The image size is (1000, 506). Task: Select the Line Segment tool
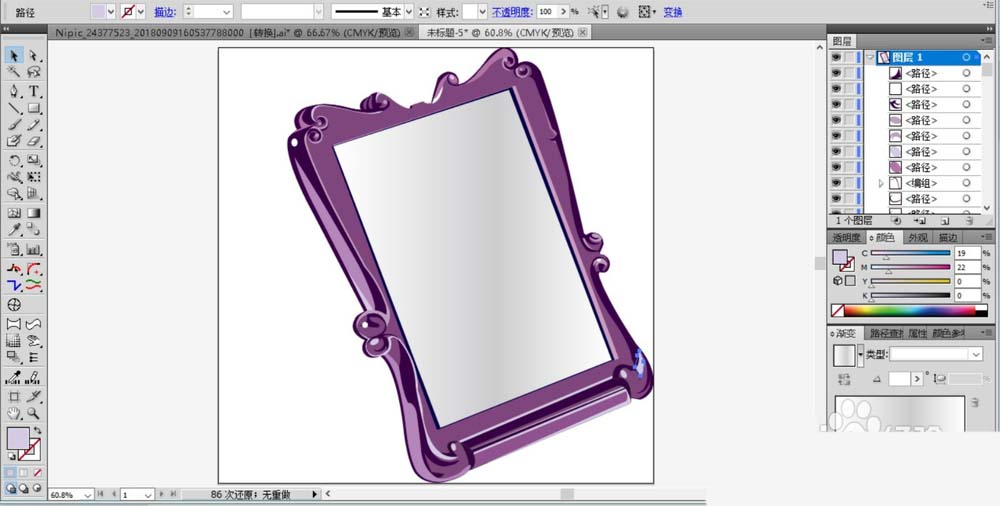[14, 108]
